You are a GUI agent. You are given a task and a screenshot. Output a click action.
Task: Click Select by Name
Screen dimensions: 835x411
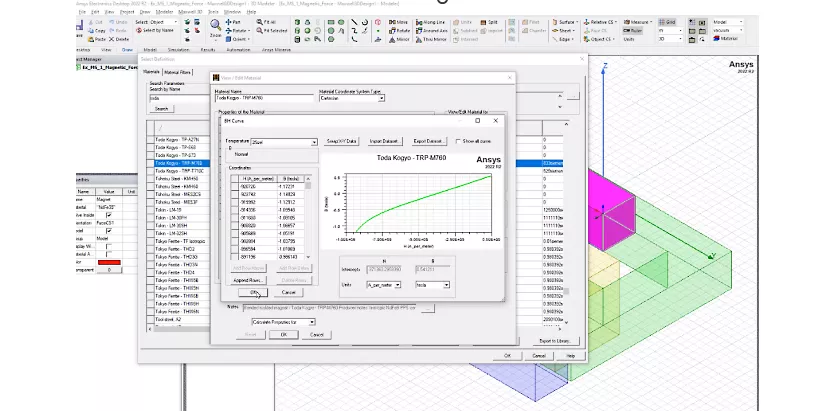pyautogui.click(x=154, y=31)
